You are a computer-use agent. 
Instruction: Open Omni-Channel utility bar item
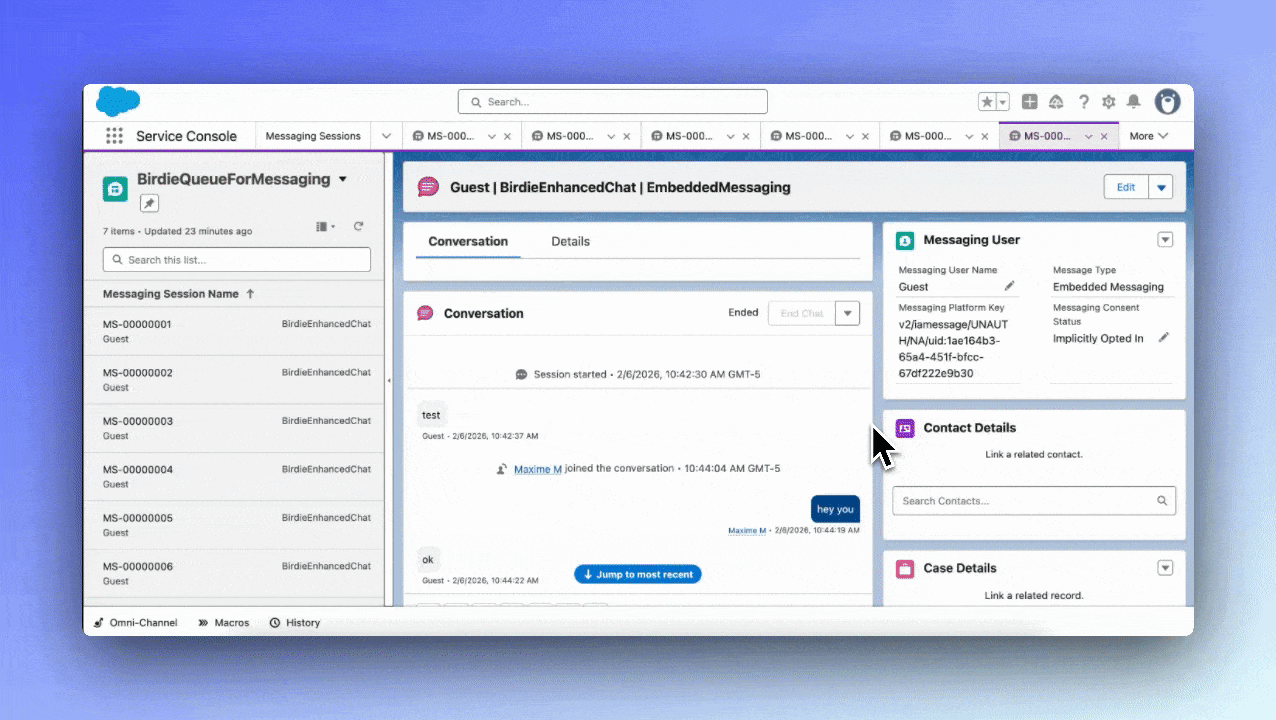tap(136, 622)
